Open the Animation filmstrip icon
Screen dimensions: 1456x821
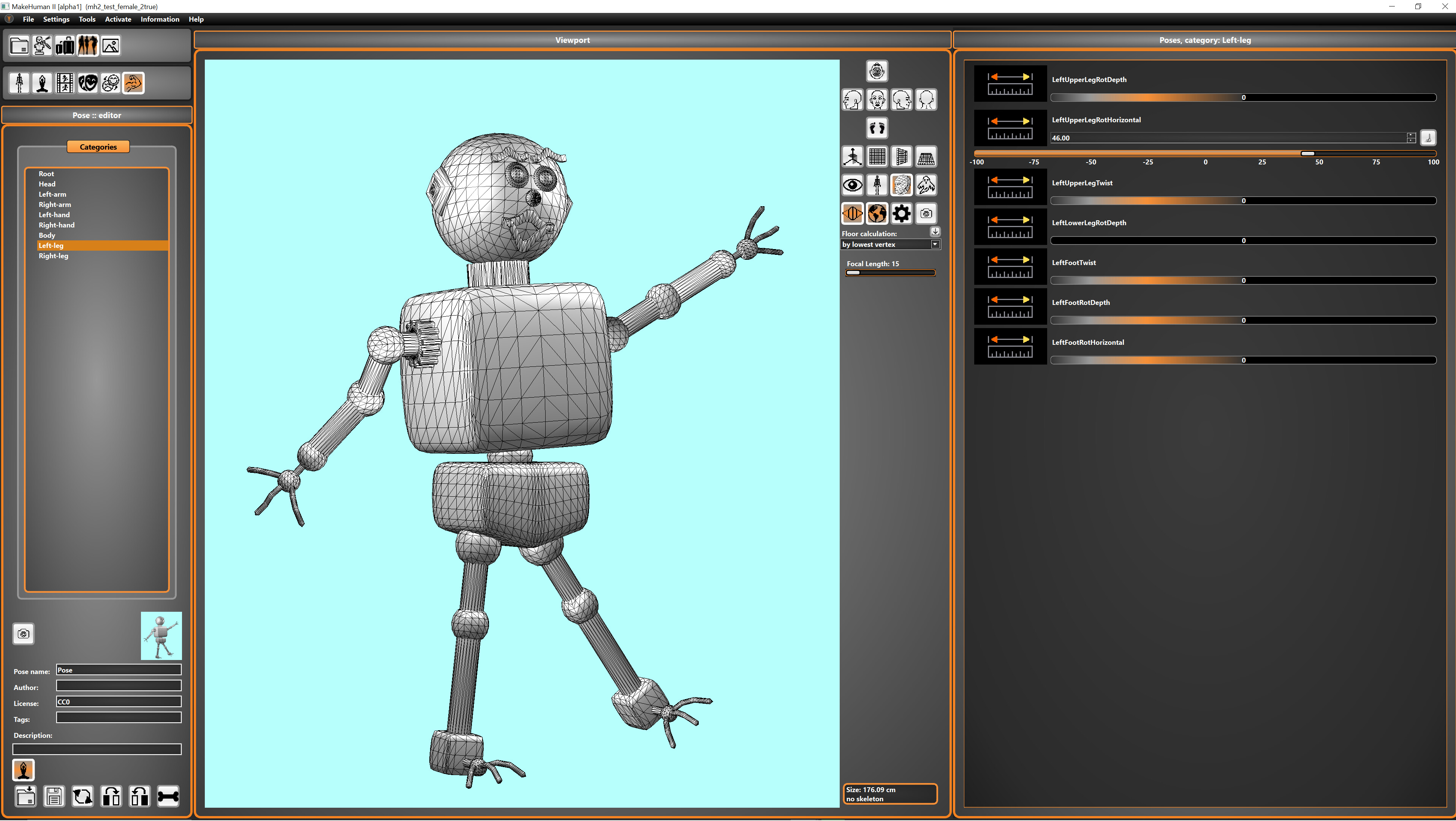point(65,83)
